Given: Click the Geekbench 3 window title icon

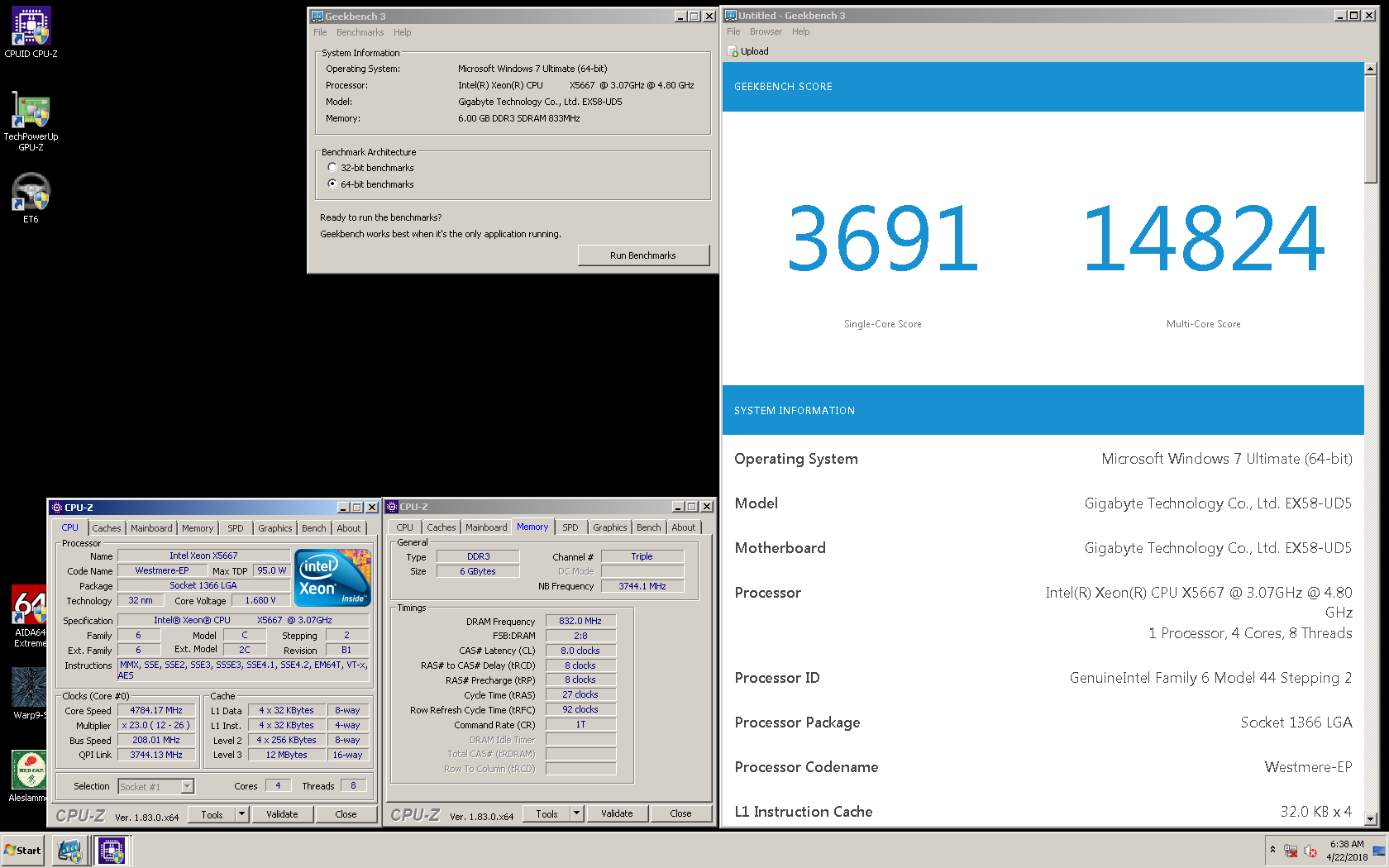Looking at the screenshot, I should (317, 16).
